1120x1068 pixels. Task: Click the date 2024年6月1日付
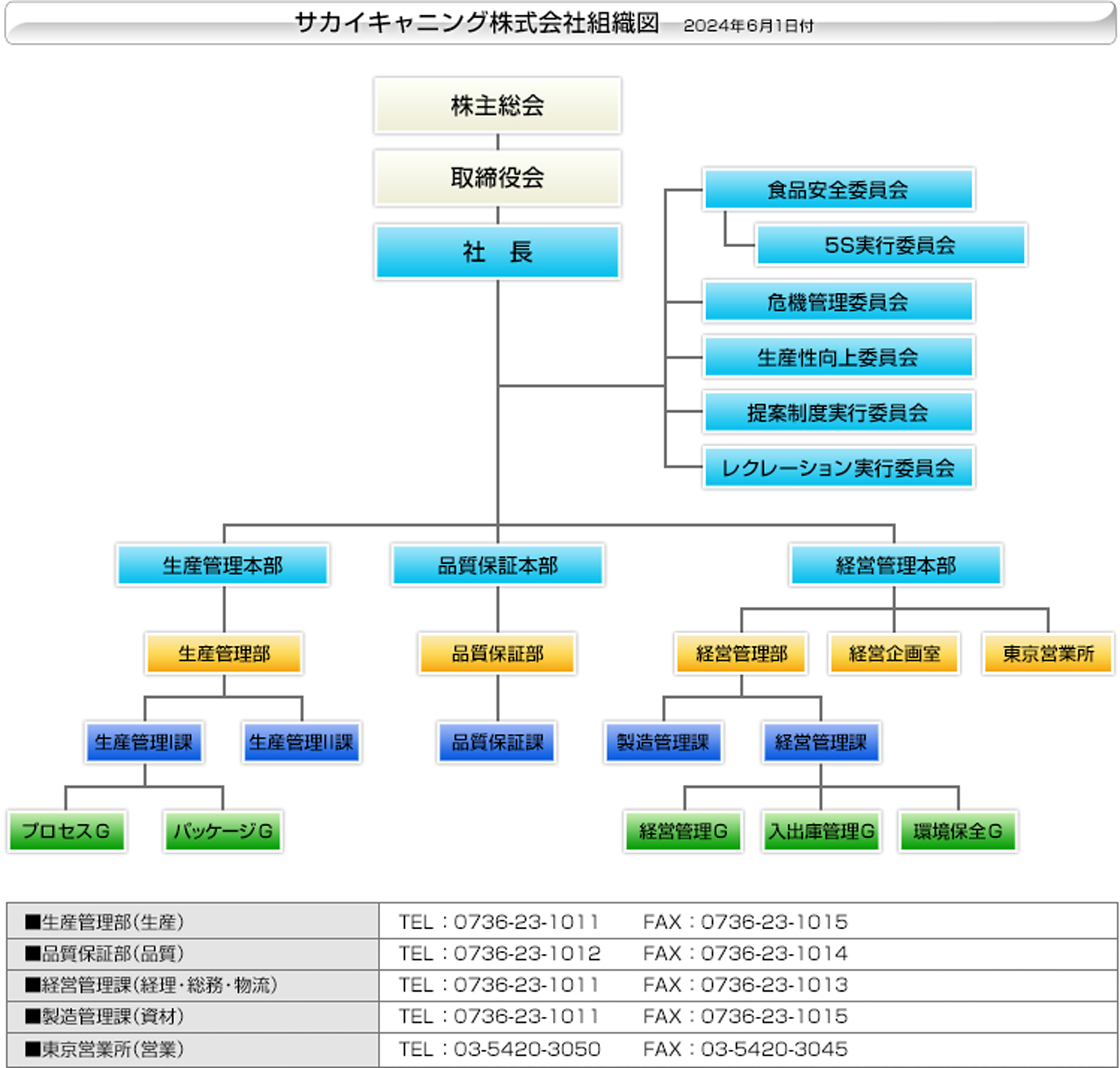(748, 26)
